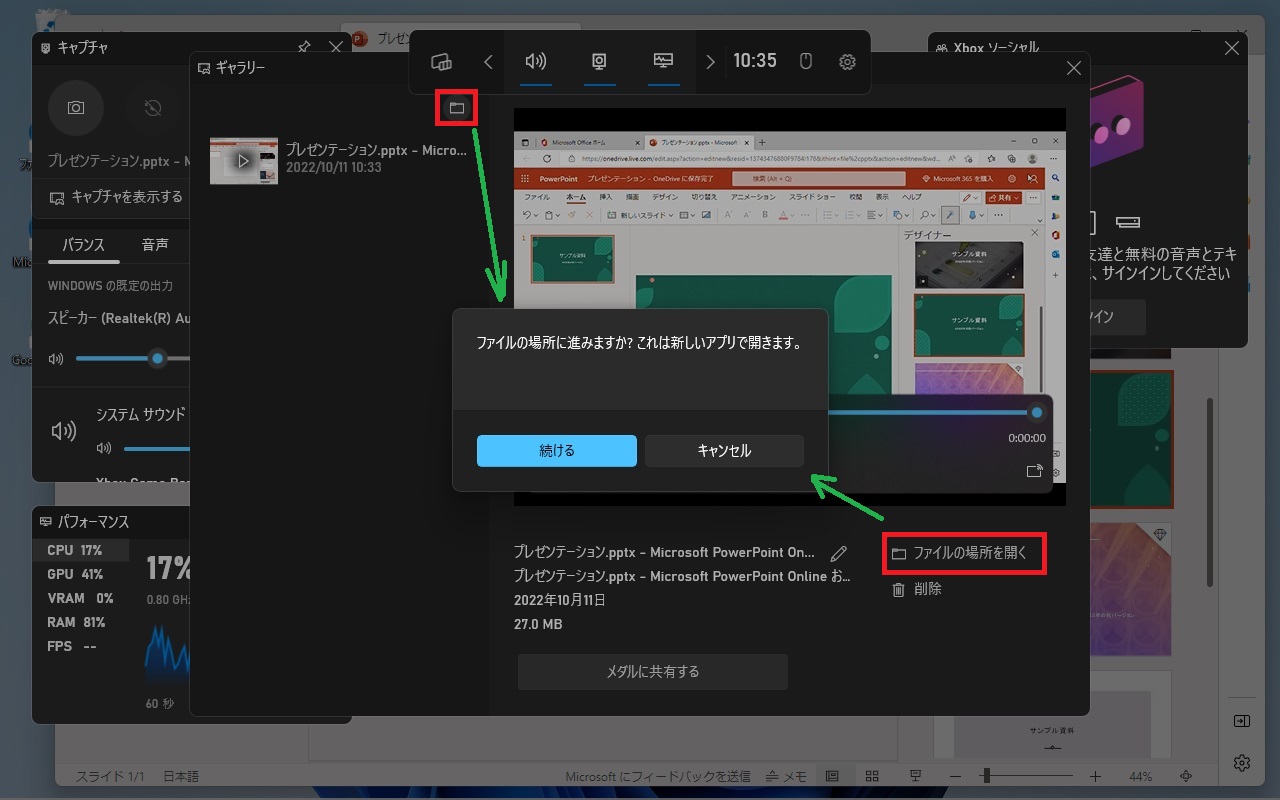The image size is (1280, 800).
Task: Click 日本語 language in PowerPoint status bar
Action: pos(180,776)
